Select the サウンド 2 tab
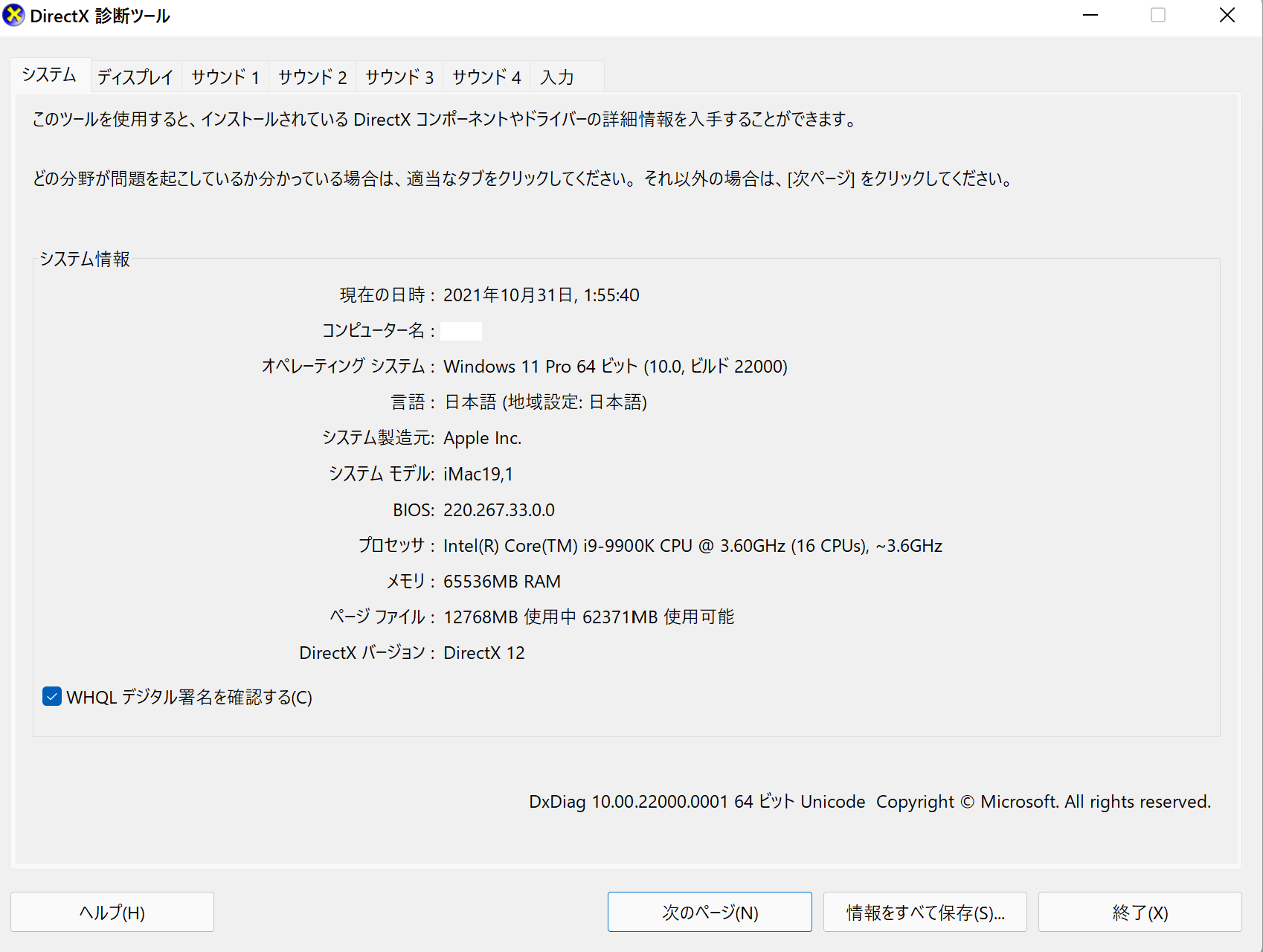The image size is (1263, 952). tap(312, 77)
